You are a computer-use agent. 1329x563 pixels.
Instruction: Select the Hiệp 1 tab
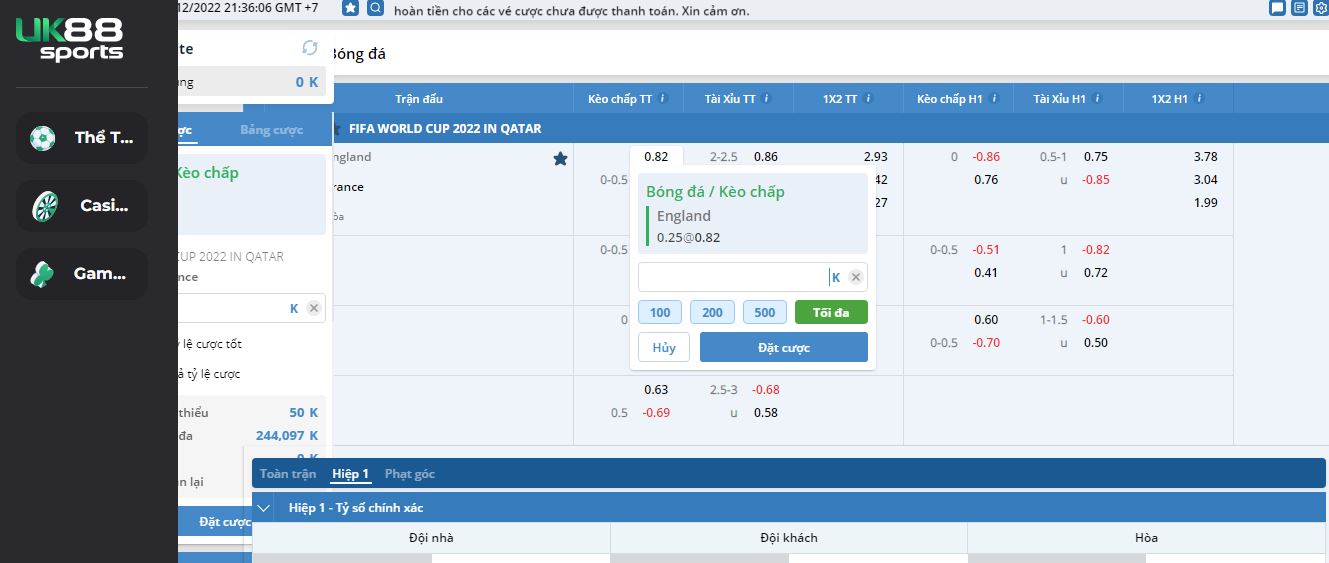pyautogui.click(x=351, y=473)
